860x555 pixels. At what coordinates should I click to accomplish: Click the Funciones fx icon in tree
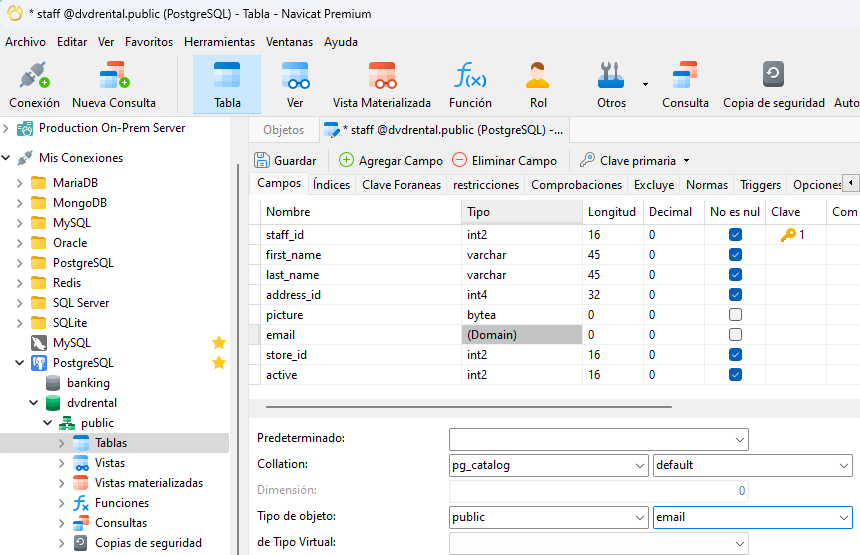81,503
